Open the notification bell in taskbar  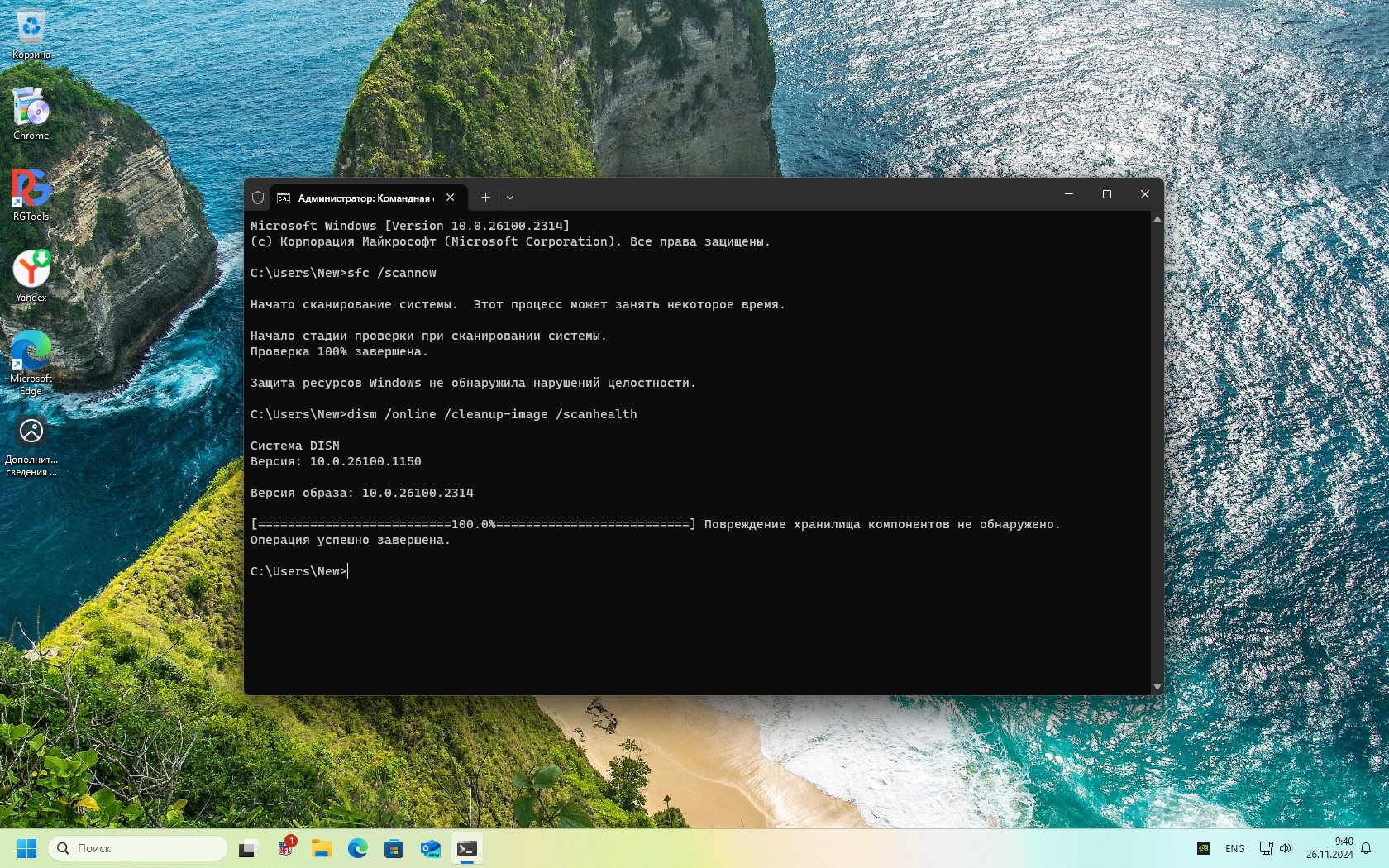pyautogui.click(x=1366, y=848)
